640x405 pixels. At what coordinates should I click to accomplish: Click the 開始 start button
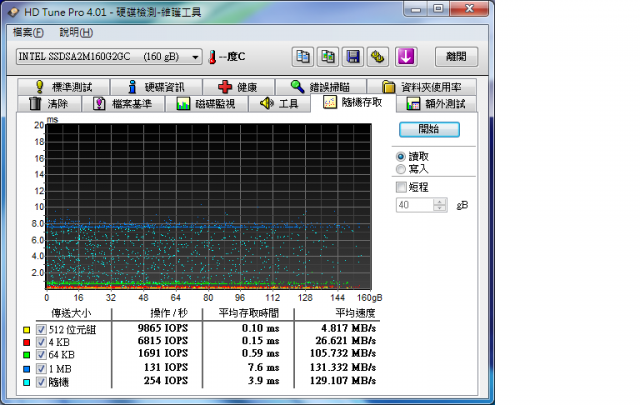coord(429,129)
